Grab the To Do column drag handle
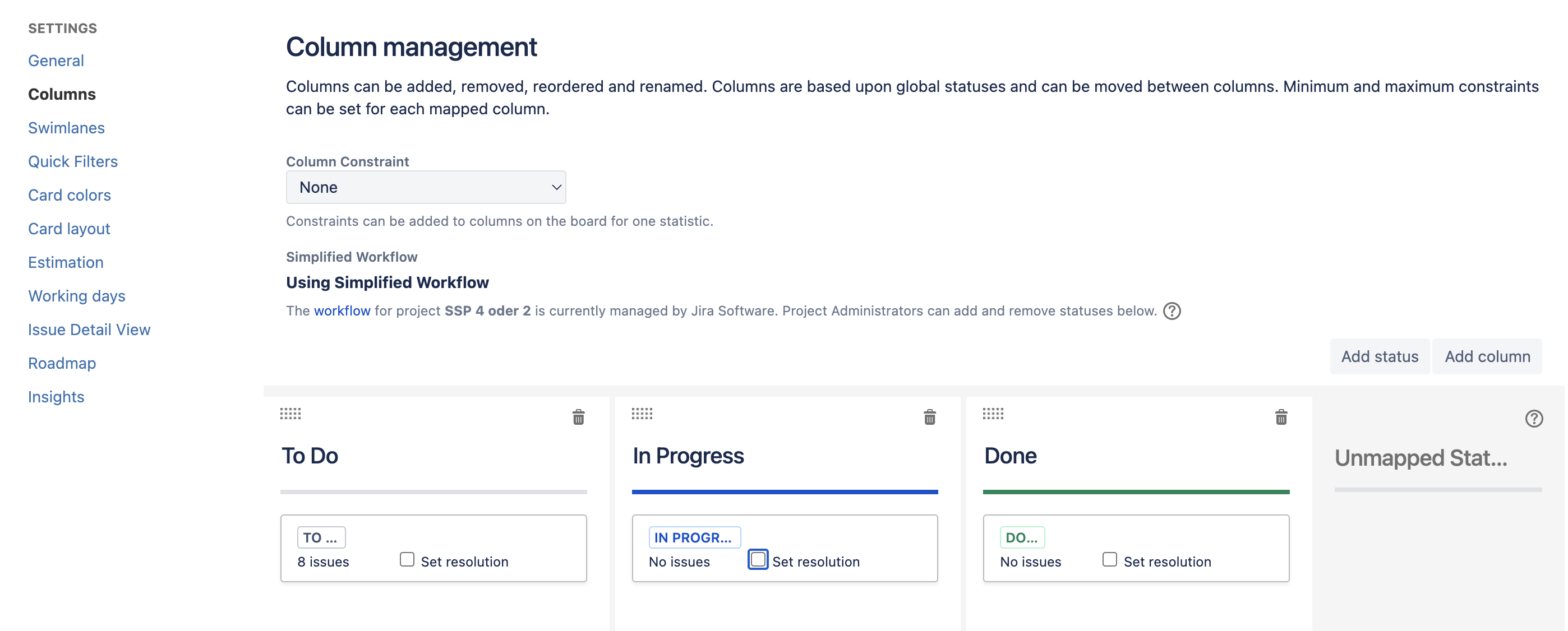This screenshot has height=631, width=1568. point(290,414)
